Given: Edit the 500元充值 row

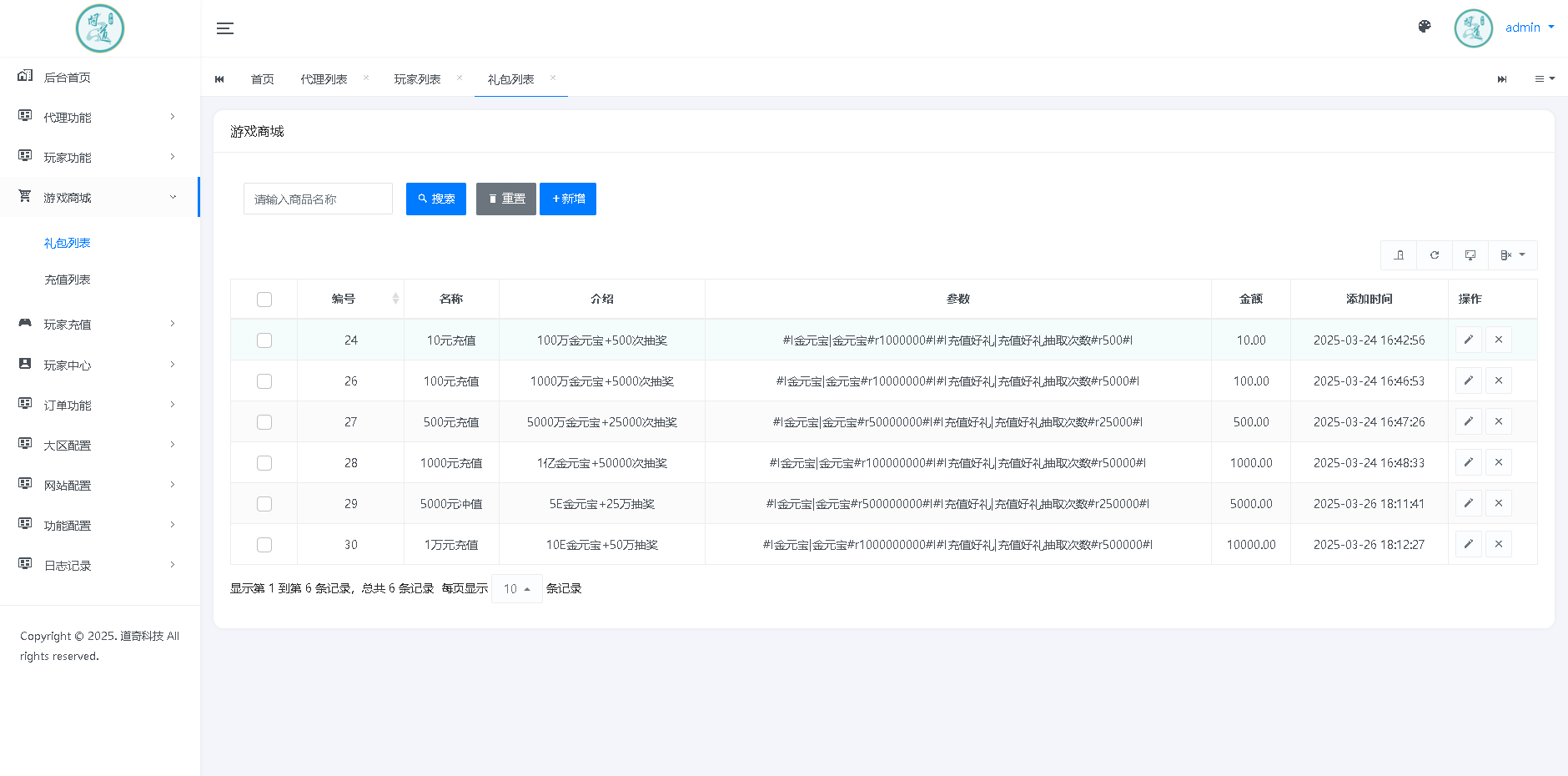Looking at the screenshot, I should coord(1469,421).
